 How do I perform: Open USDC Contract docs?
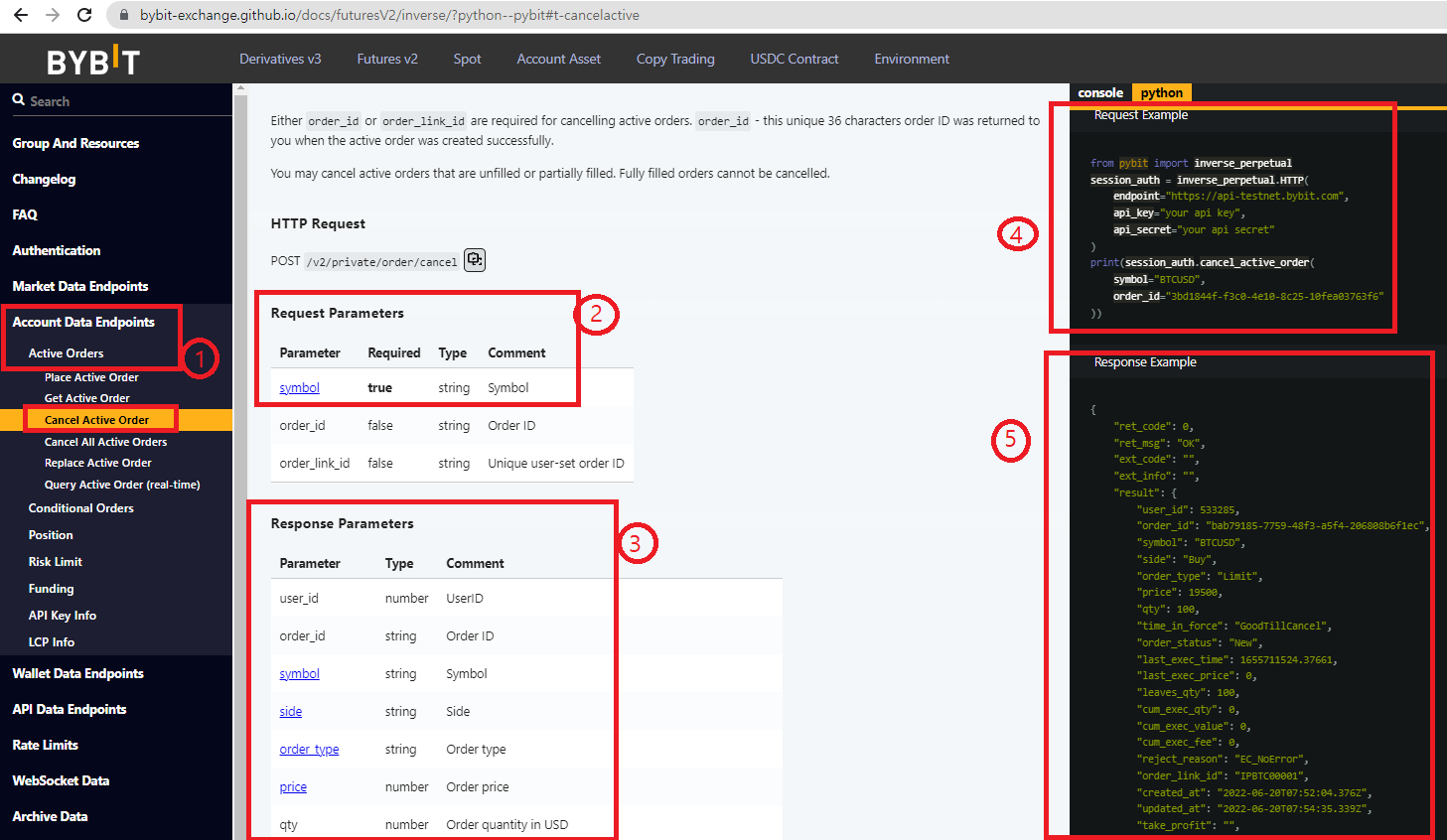[x=795, y=59]
